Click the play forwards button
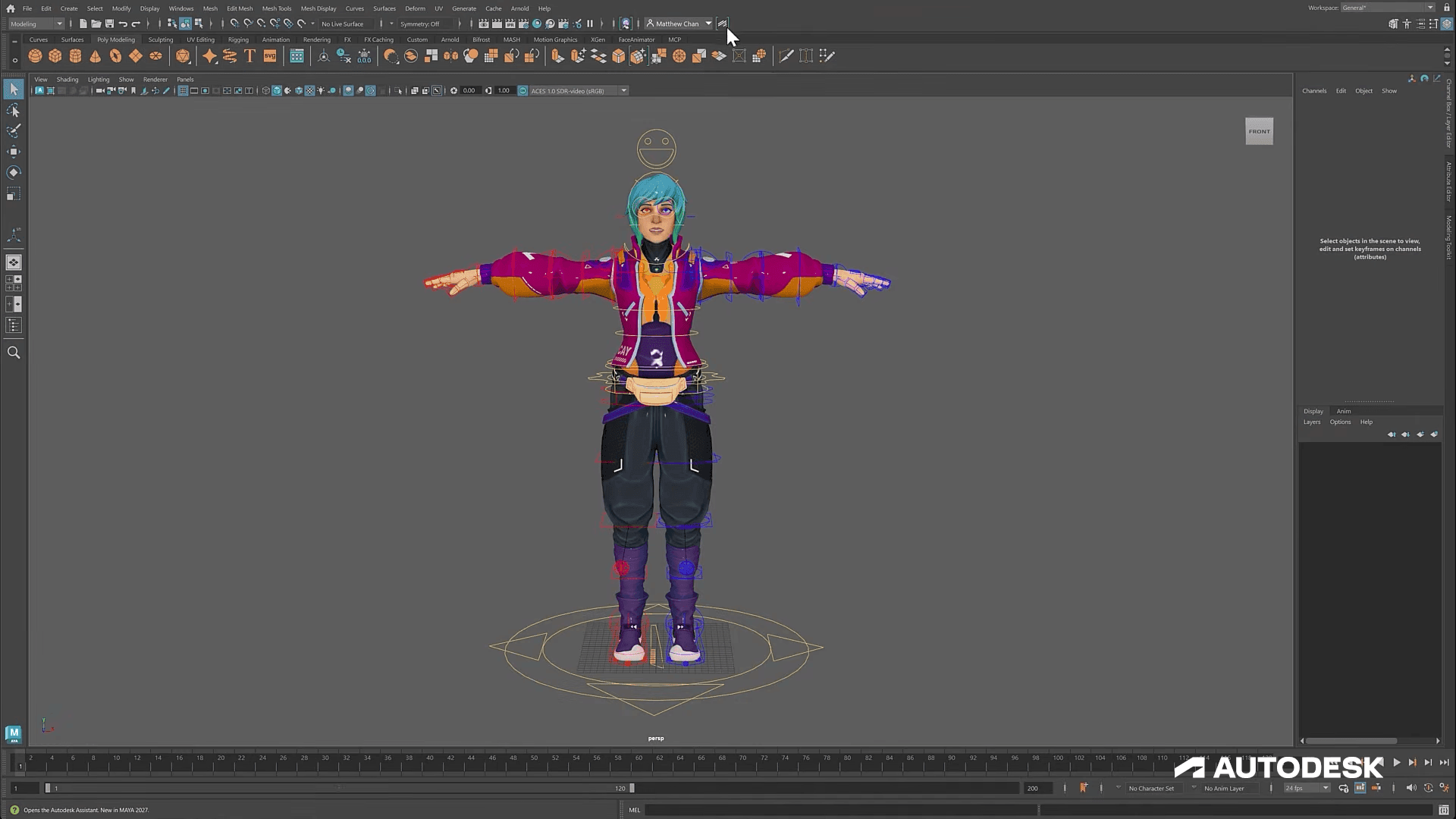Viewport: 1456px width, 819px height. [x=1397, y=763]
